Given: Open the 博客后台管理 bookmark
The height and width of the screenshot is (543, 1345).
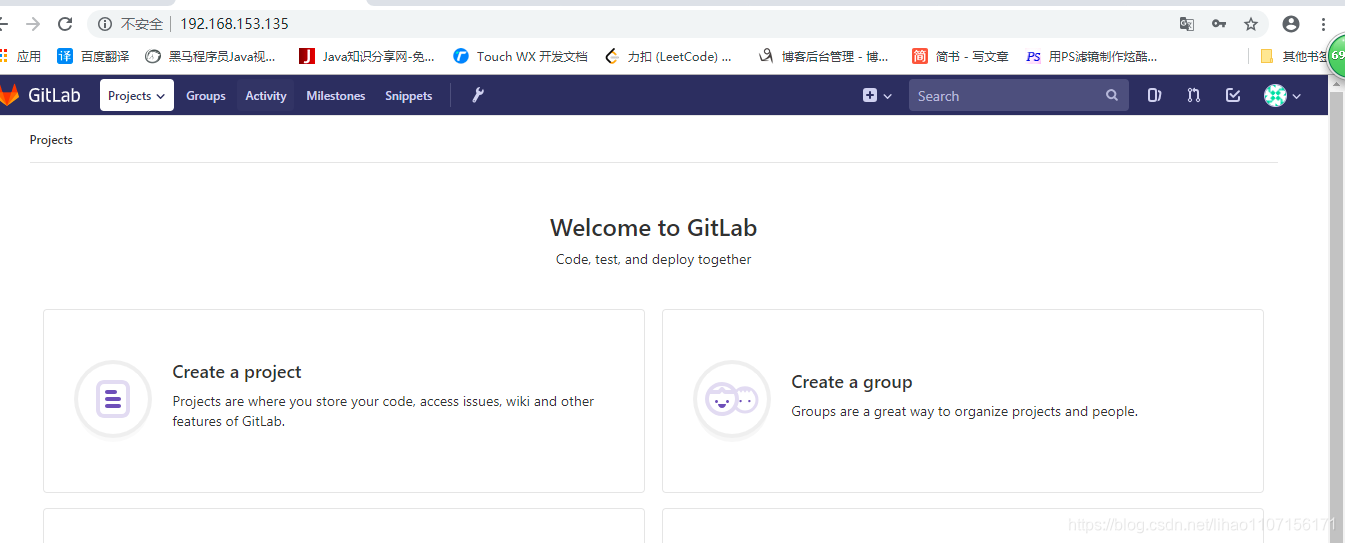Looking at the screenshot, I should pyautogui.click(x=823, y=57).
